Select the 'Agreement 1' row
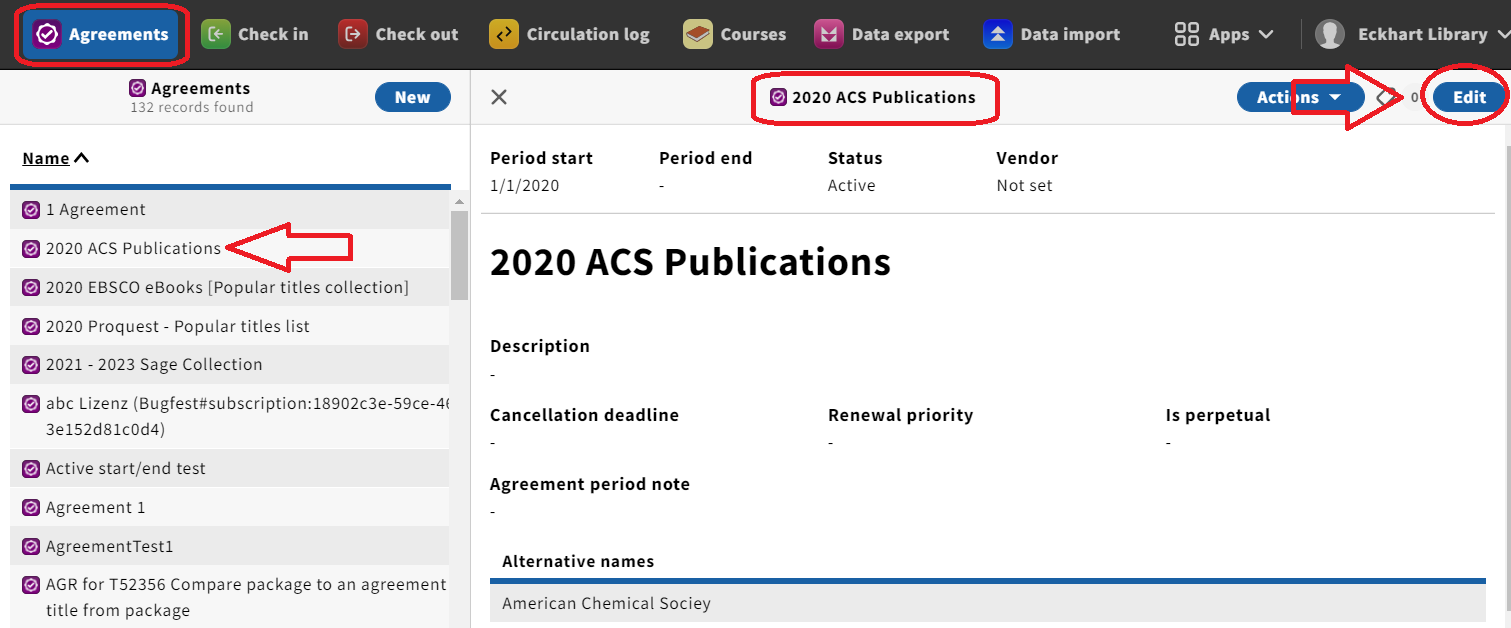 click(230, 507)
